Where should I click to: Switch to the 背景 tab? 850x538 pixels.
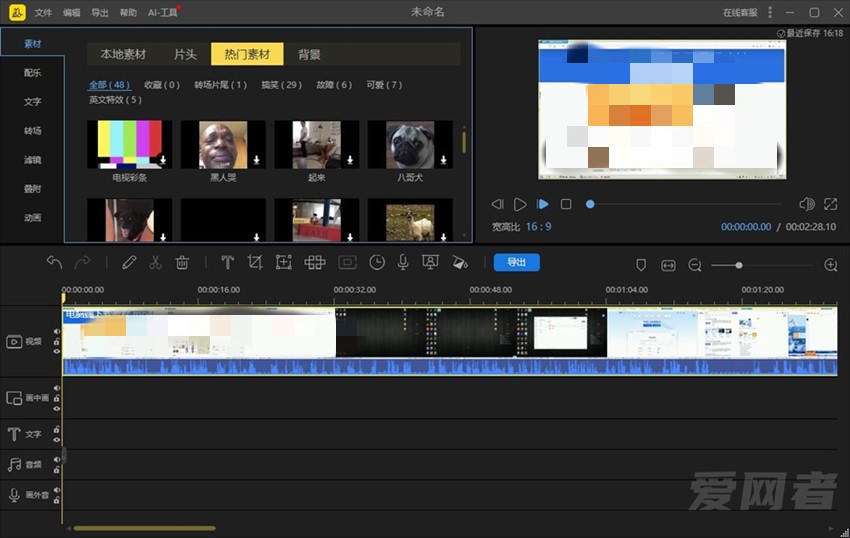pos(309,54)
